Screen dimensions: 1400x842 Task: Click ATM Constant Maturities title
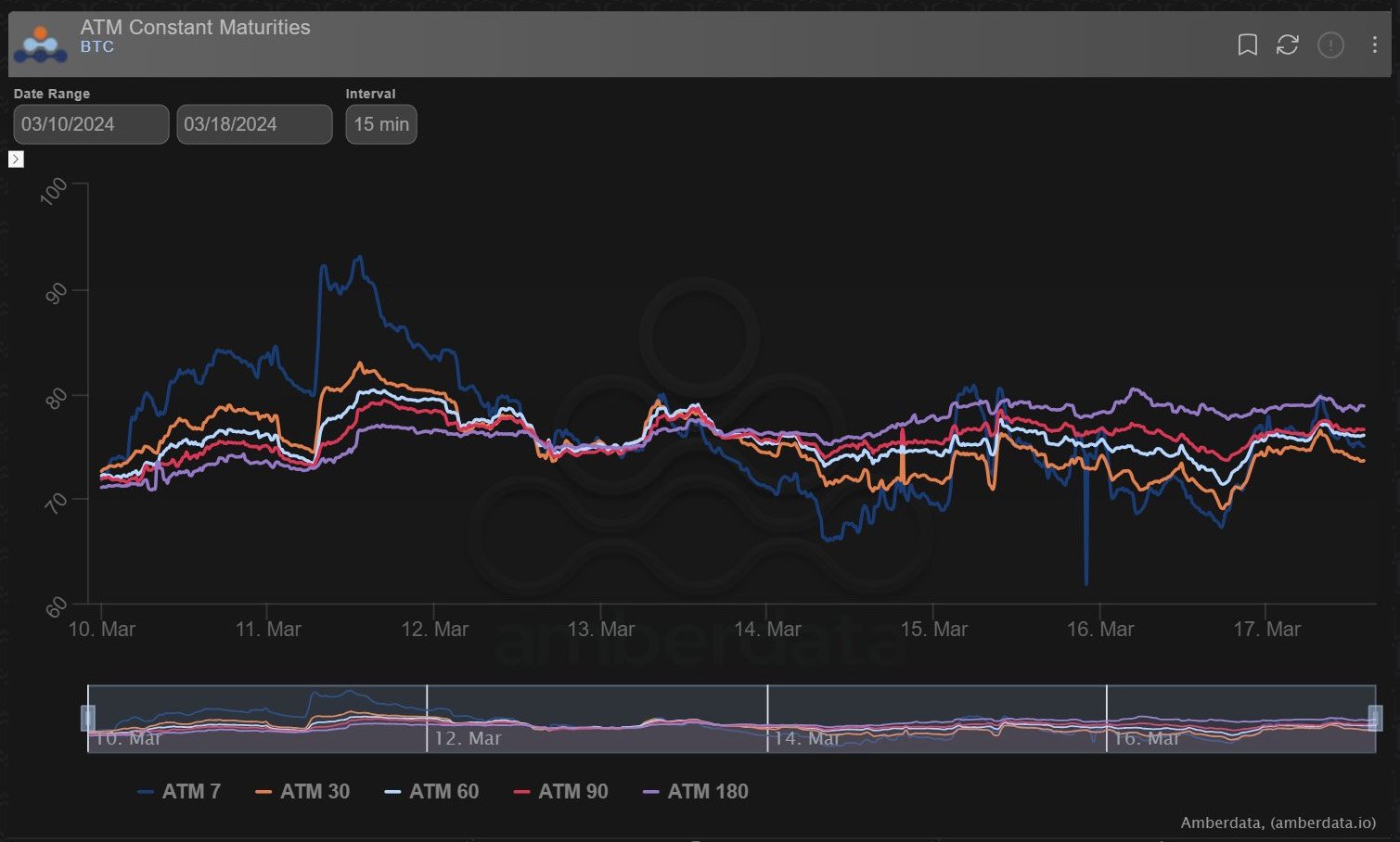tap(195, 27)
